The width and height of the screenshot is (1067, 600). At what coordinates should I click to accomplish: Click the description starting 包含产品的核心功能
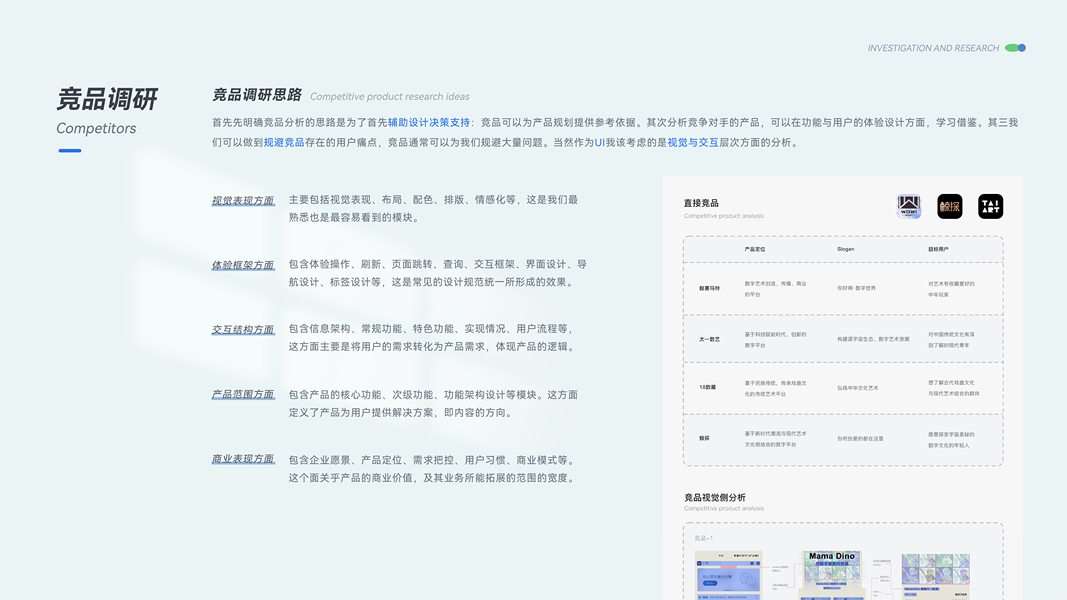point(433,403)
